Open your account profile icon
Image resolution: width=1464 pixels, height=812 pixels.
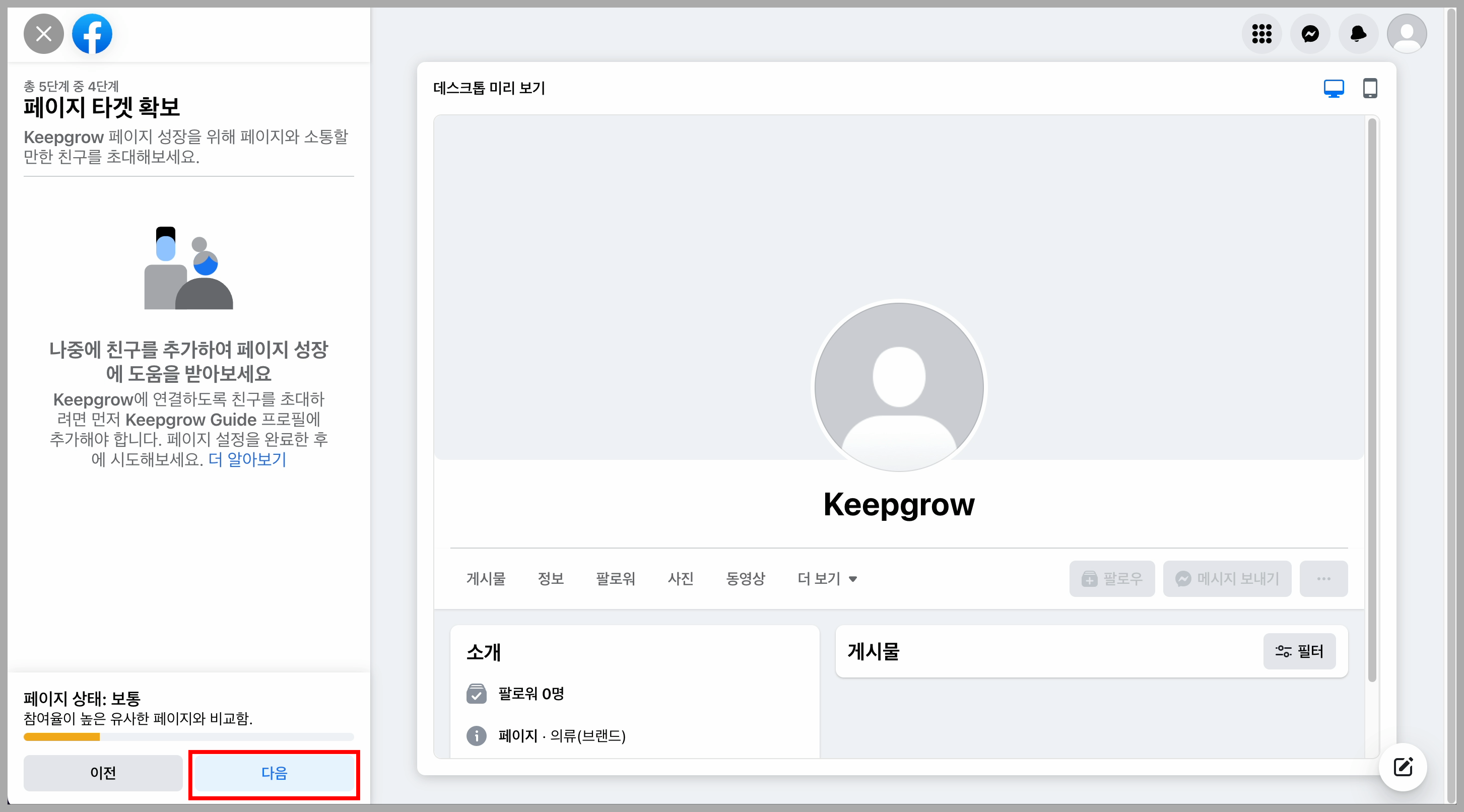click(x=1407, y=34)
